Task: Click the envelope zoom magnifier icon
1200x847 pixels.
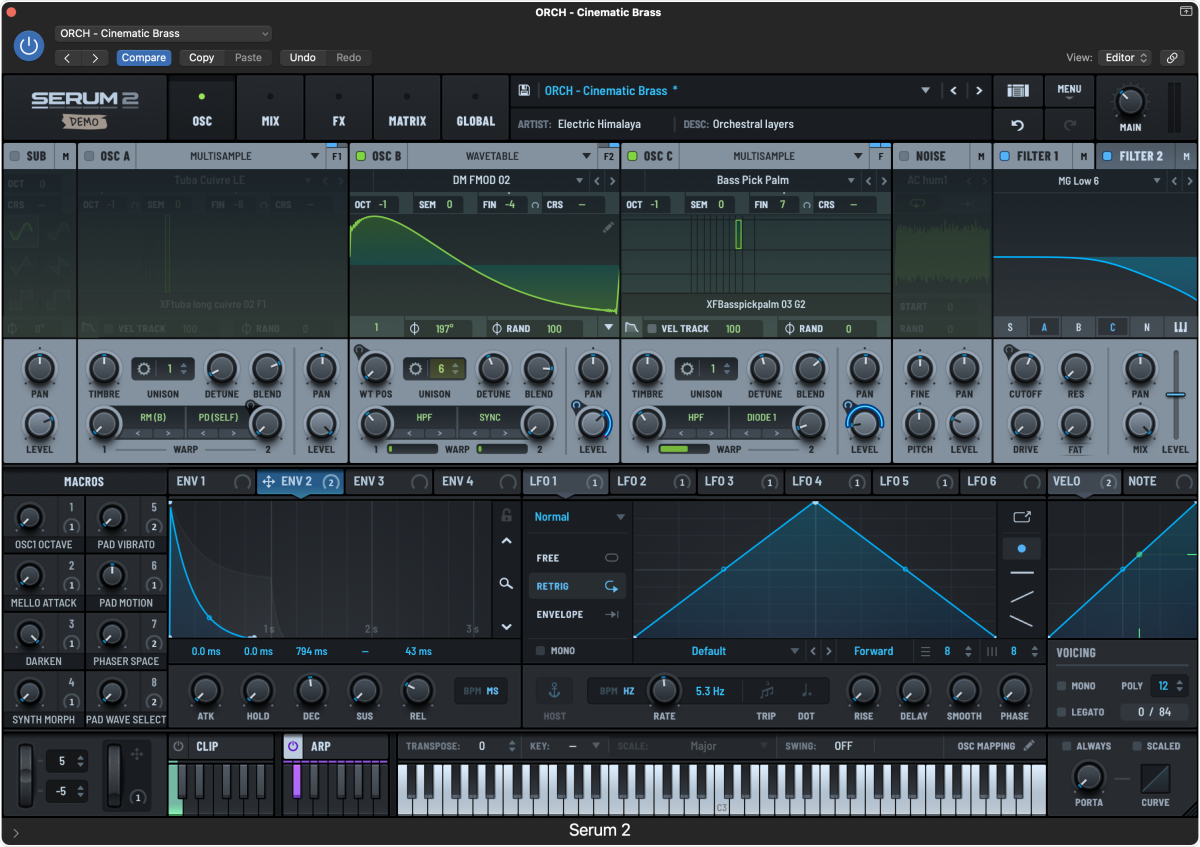Action: (506, 583)
